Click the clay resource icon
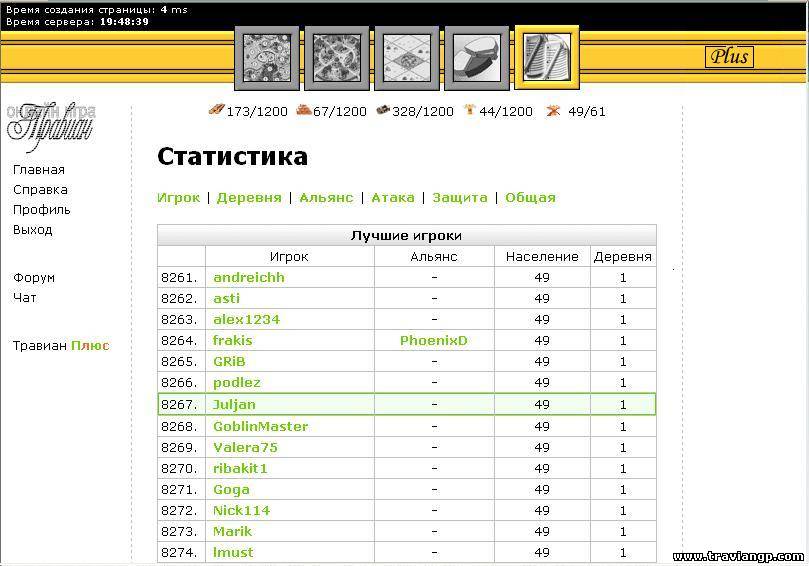Screen dimensions: 809x566 [x=304, y=110]
